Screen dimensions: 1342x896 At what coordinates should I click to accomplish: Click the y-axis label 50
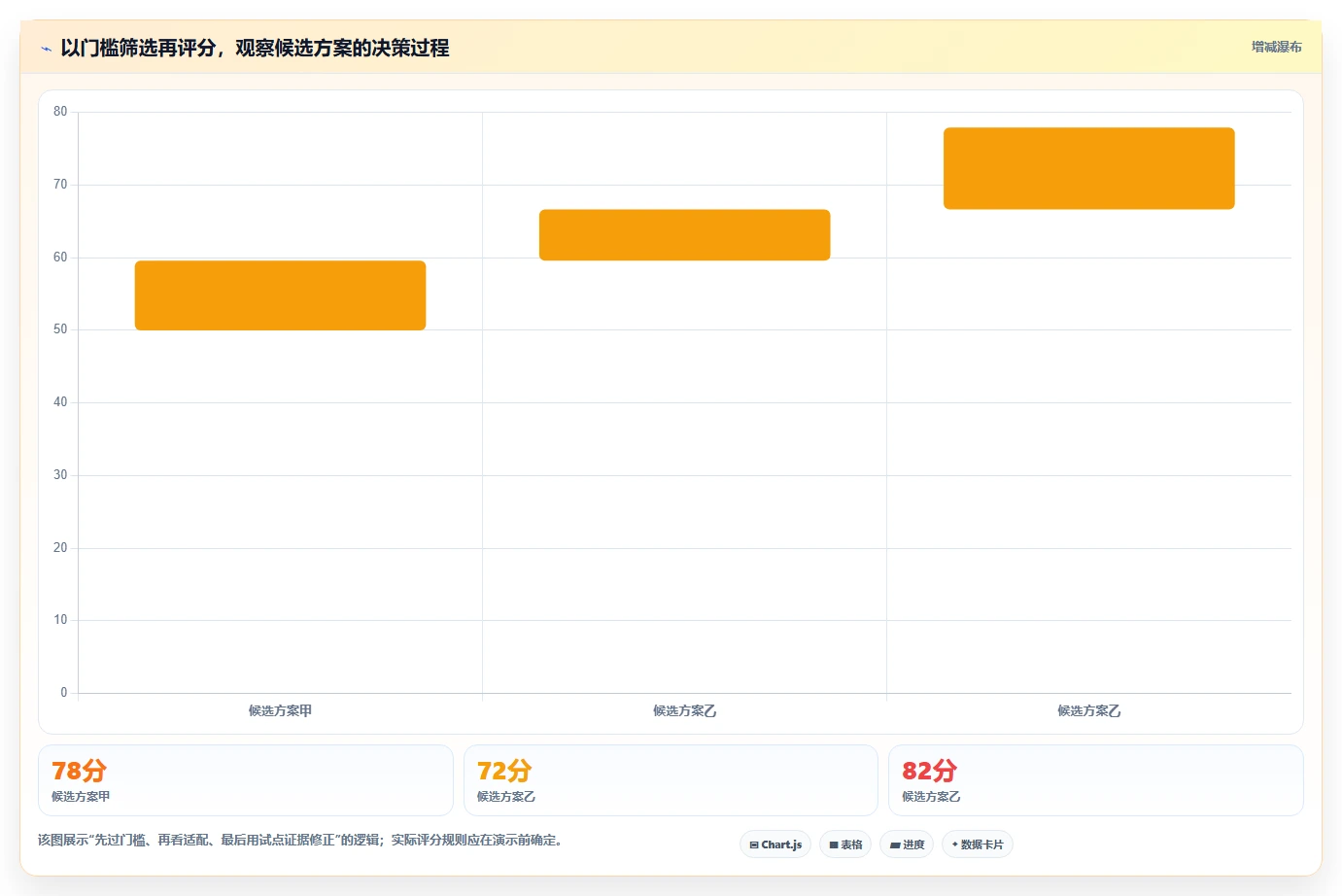click(60, 329)
